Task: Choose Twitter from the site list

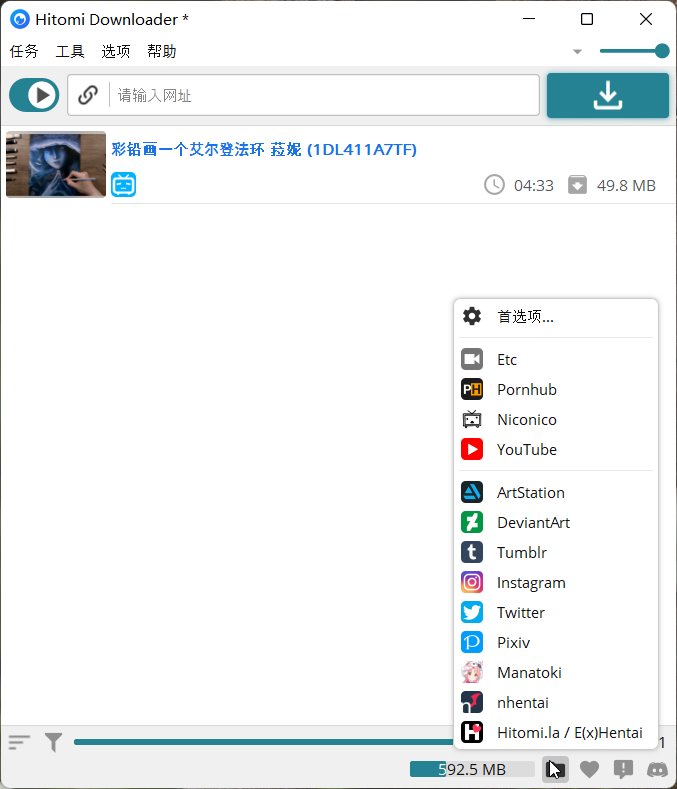Action: (520, 613)
